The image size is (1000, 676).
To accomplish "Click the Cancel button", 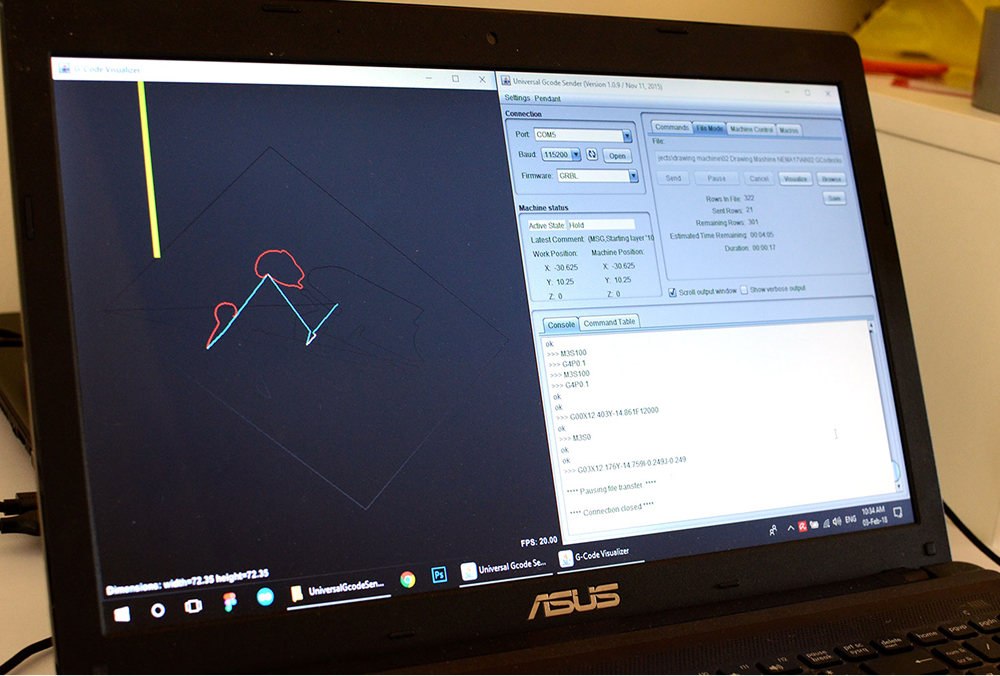I will click(758, 179).
